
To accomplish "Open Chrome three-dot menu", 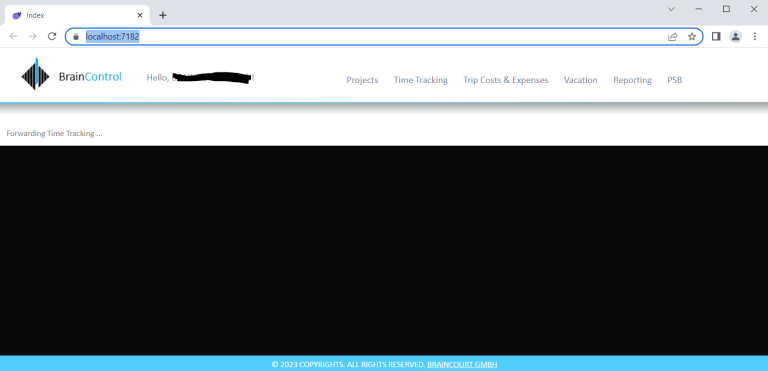I will click(754, 36).
